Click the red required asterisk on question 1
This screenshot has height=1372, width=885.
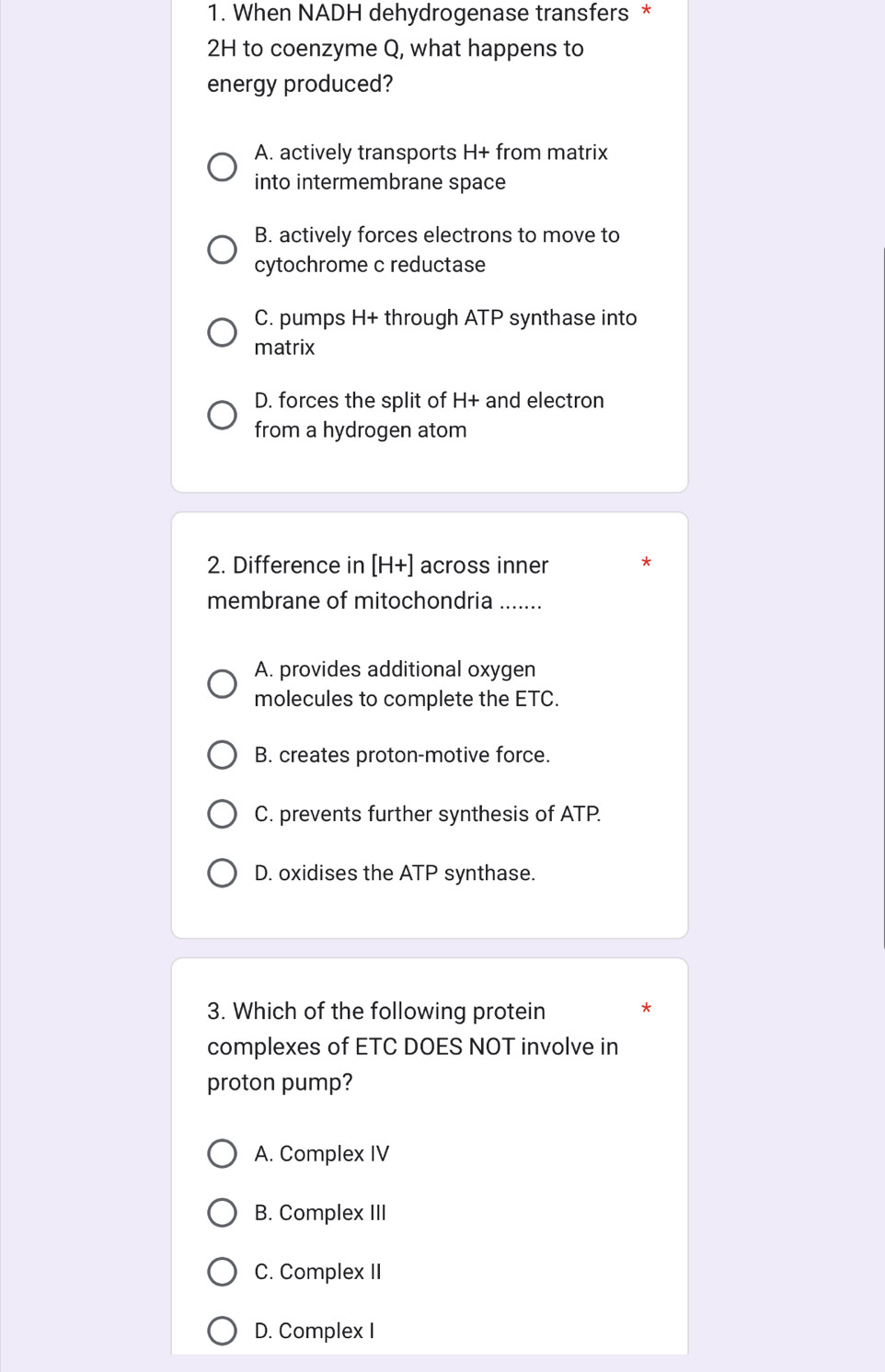[646, 12]
